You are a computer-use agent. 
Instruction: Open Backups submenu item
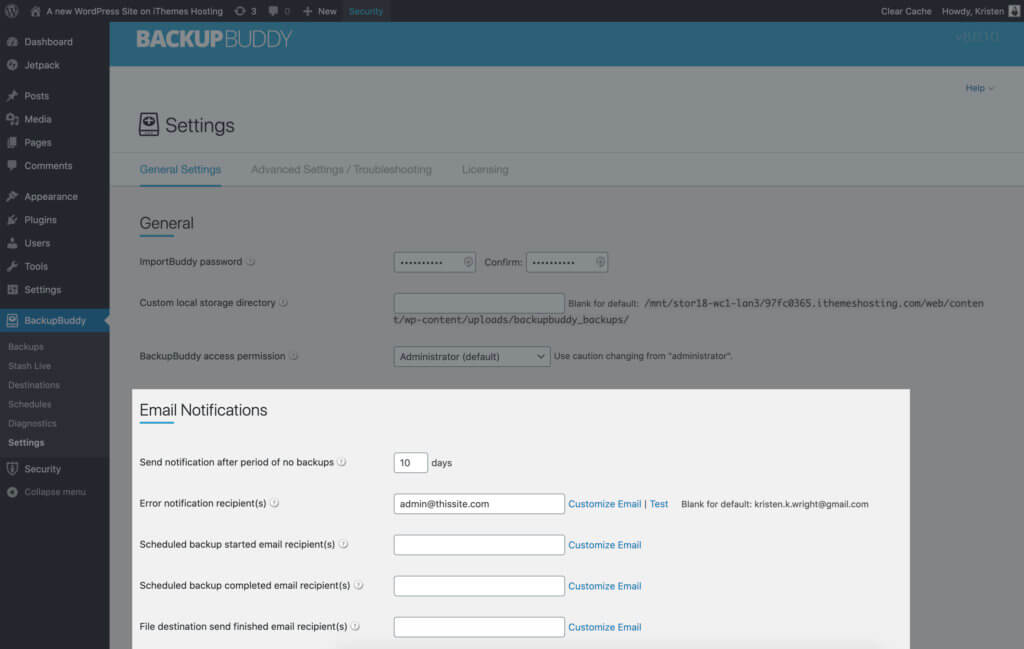click(x=26, y=347)
